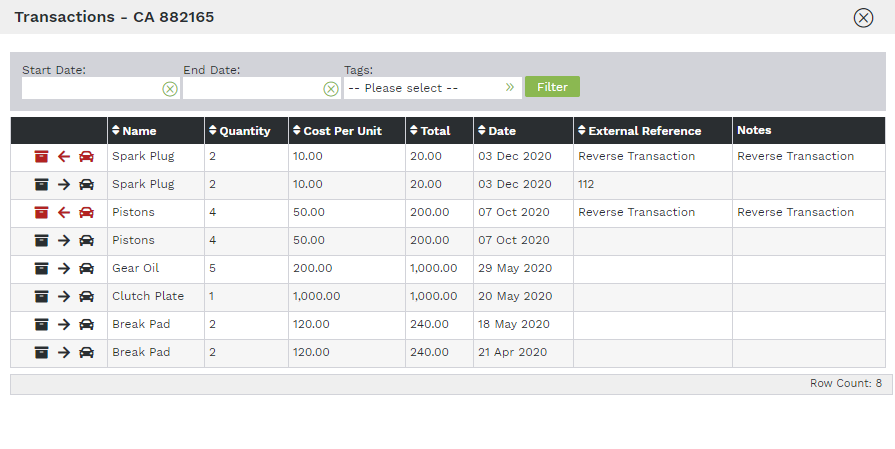
Task: Clear the End Date field icon
Action: tap(331, 89)
